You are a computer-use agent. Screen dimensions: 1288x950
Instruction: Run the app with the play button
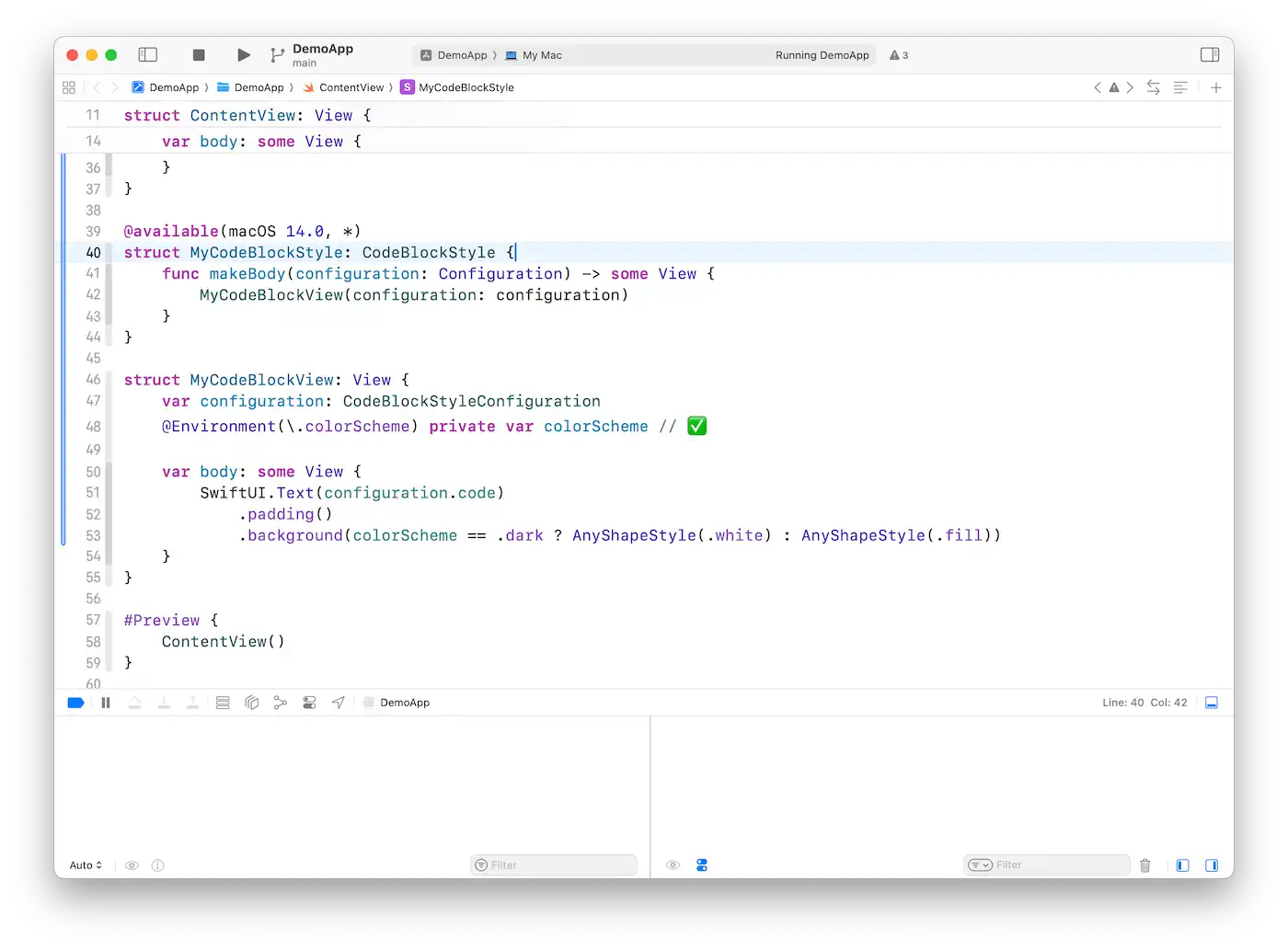[243, 54]
